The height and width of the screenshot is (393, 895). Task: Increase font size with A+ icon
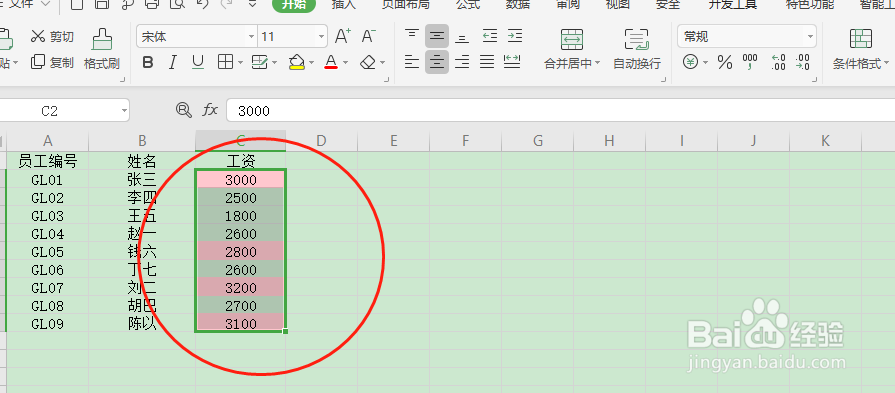tap(342, 37)
